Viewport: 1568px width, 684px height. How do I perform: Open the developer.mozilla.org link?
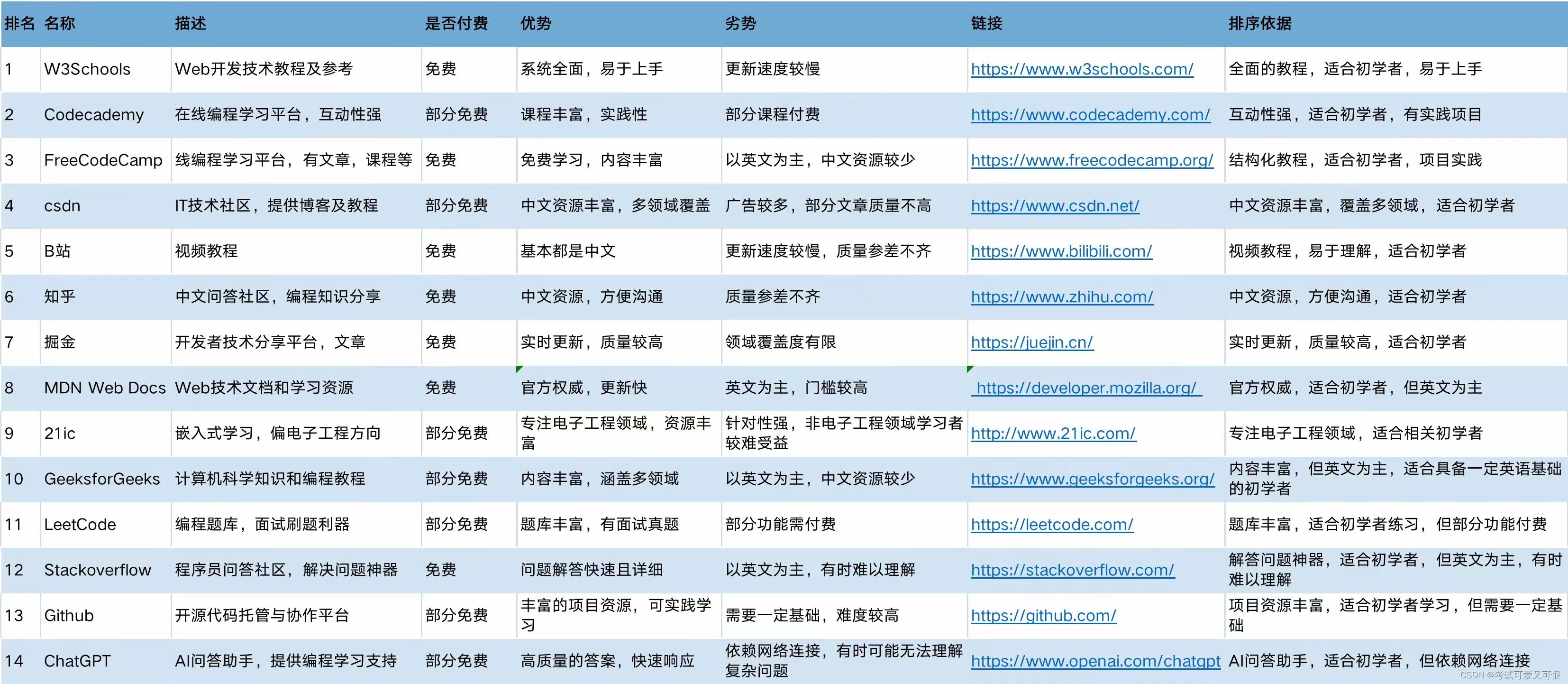pos(1086,388)
